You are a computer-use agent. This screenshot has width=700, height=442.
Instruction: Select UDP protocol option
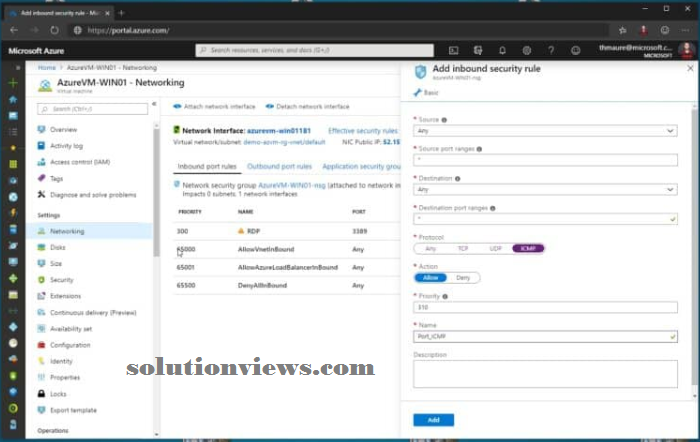click(496, 248)
